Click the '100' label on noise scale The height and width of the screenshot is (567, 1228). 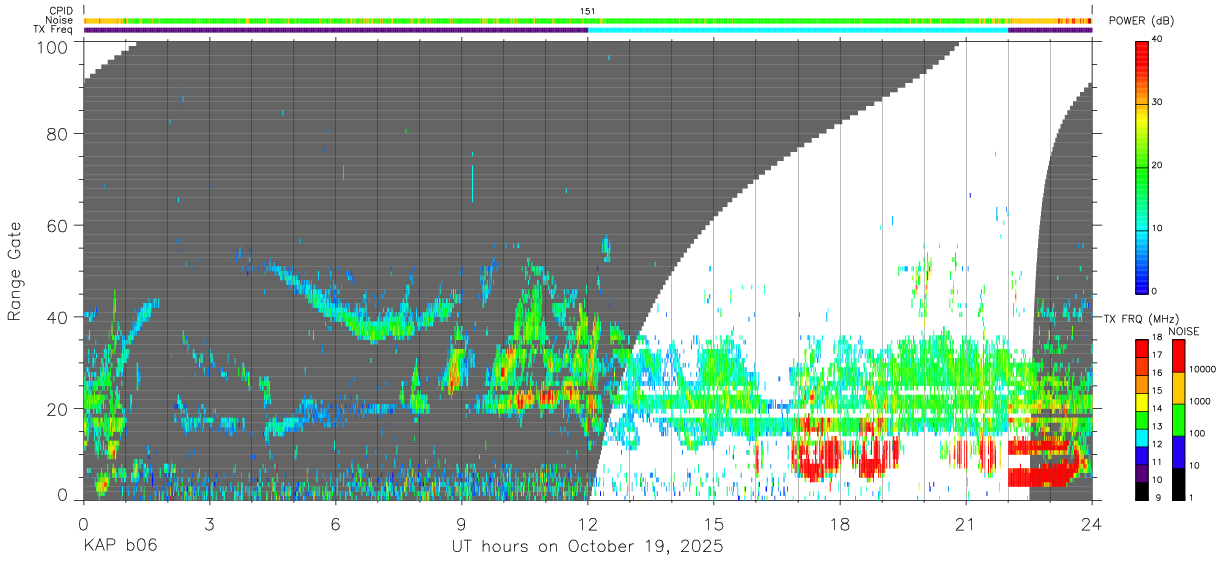click(x=1197, y=433)
